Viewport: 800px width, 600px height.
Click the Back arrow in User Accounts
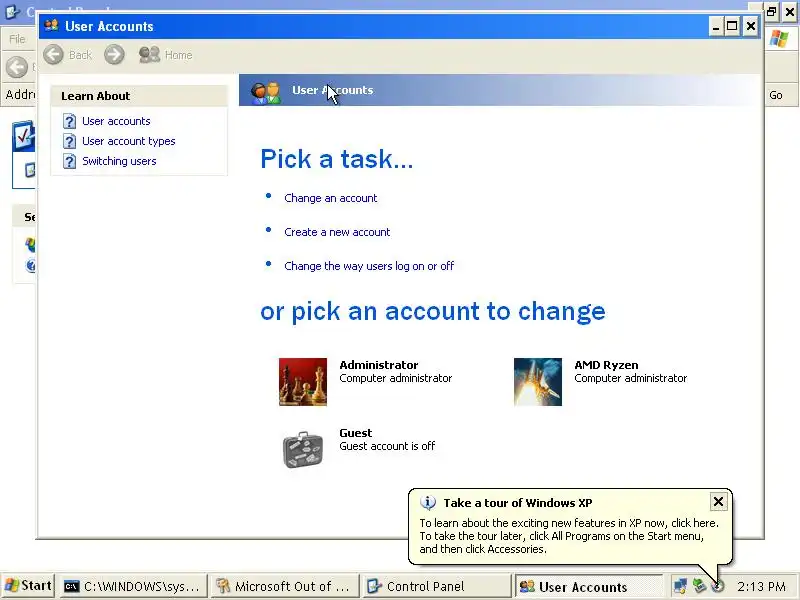pos(54,55)
